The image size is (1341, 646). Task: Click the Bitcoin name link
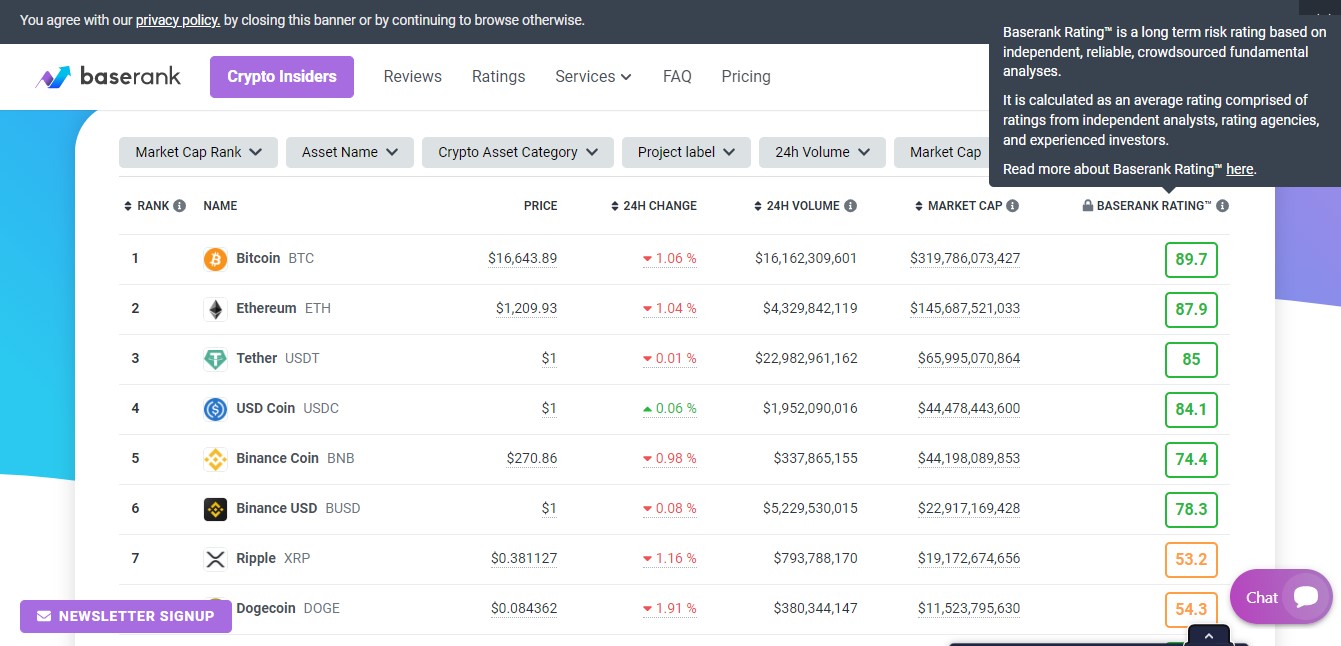258,259
